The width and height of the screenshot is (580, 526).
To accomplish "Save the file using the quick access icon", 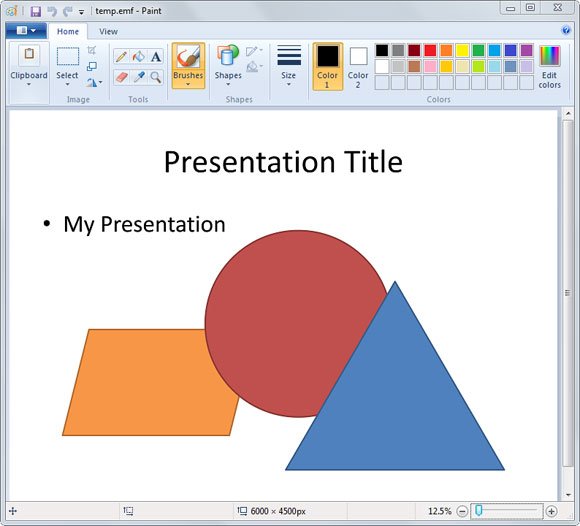I will [x=36, y=11].
